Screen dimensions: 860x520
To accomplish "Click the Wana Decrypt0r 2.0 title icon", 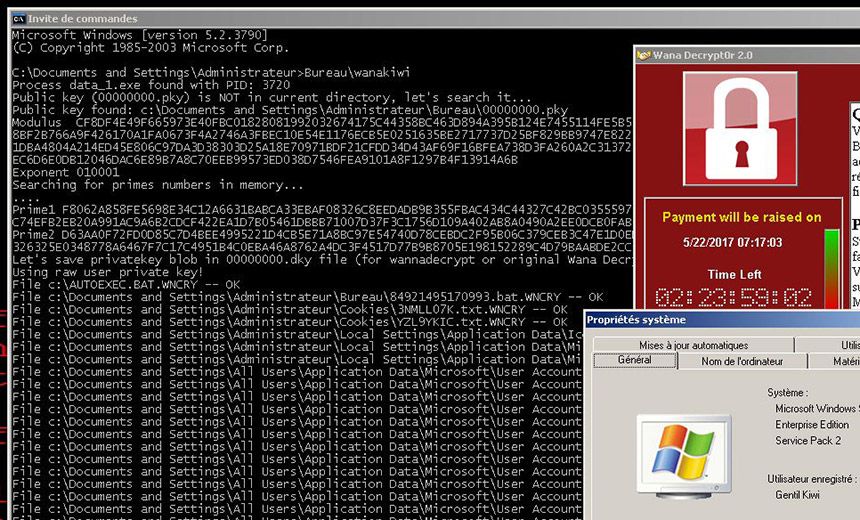I will (644, 55).
